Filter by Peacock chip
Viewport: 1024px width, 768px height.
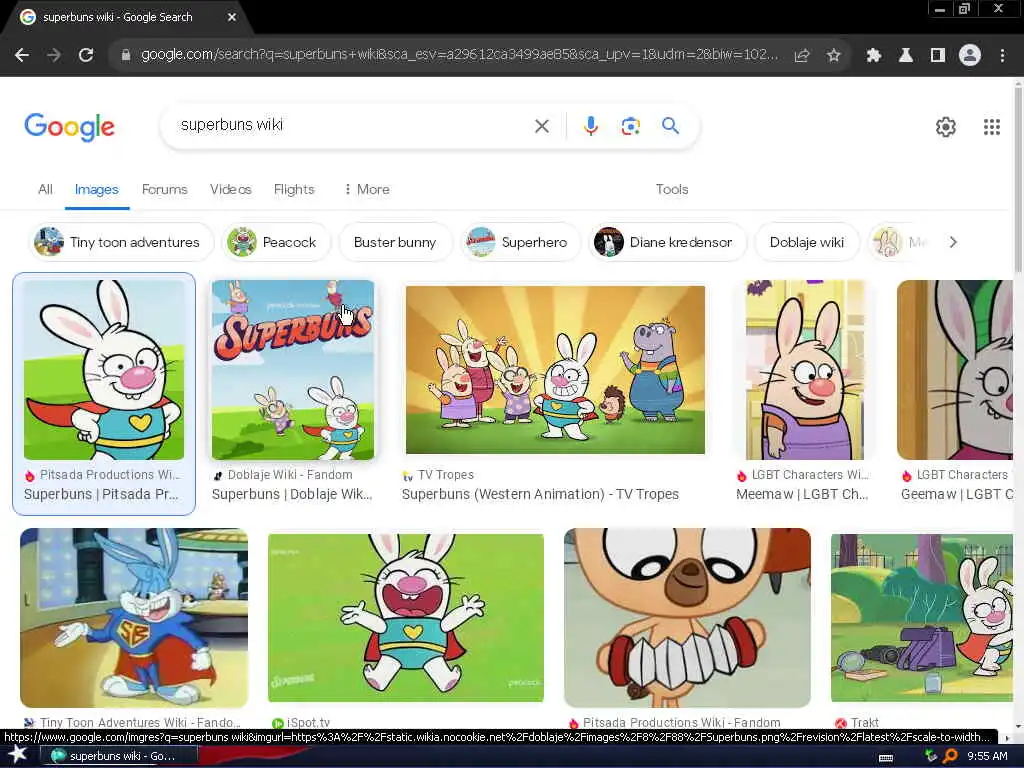coord(276,242)
